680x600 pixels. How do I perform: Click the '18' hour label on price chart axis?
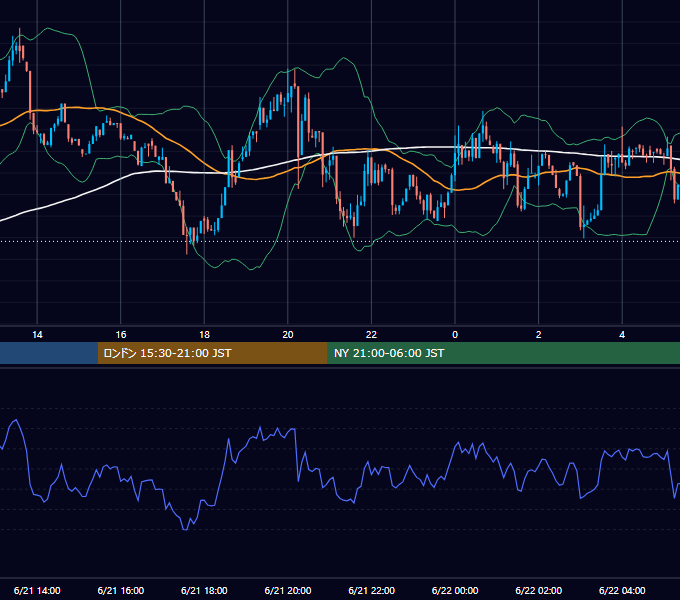(204, 335)
